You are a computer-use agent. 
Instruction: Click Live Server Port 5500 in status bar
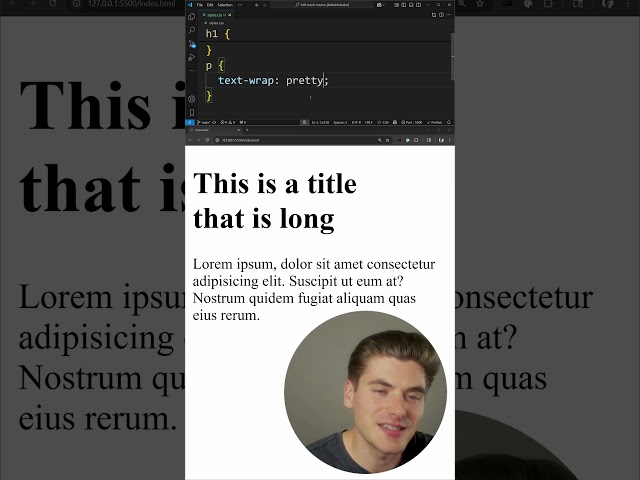[412, 122]
